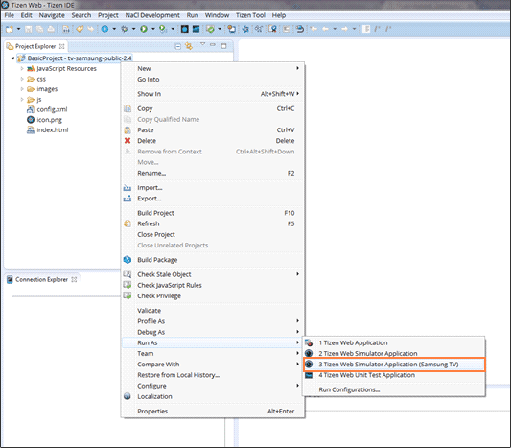Open the dropdown arrow next to New icon
Viewport: 511px width, 448px height.
coord(18,29)
